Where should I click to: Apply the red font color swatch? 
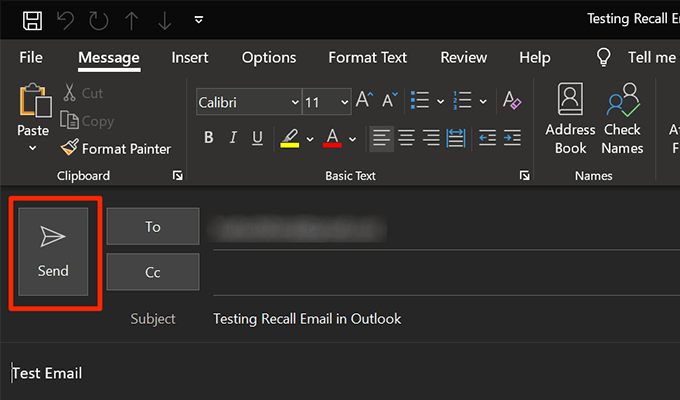[x=332, y=138]
